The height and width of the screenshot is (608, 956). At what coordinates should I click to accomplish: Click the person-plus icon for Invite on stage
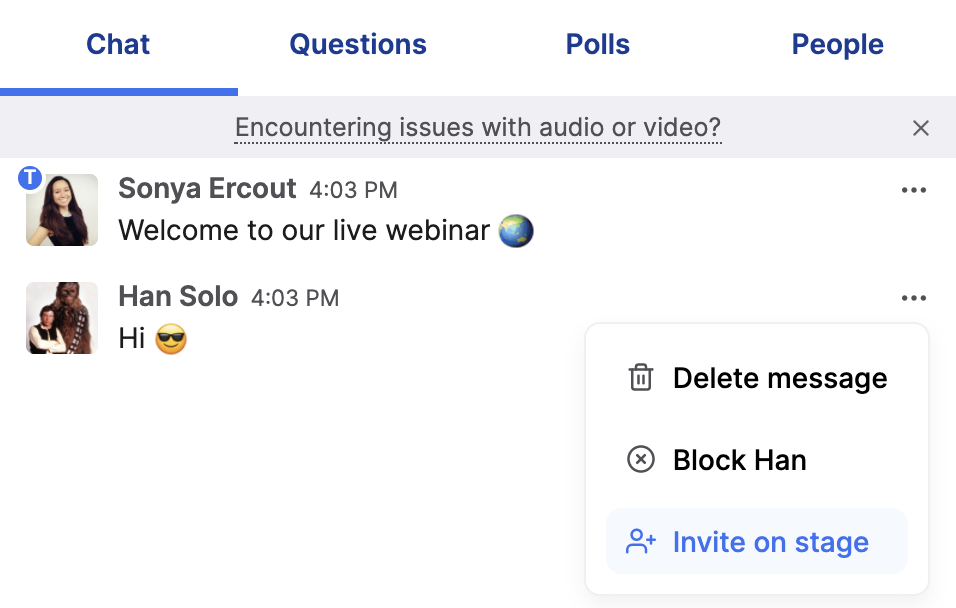tap(640, 541)
